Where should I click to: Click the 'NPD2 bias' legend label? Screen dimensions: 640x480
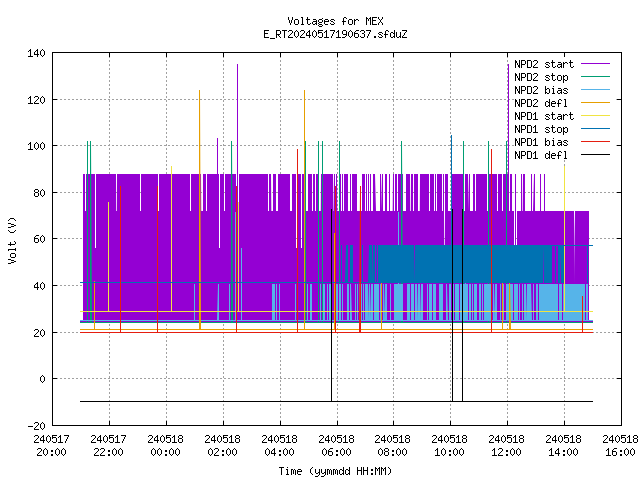(541, 90)
